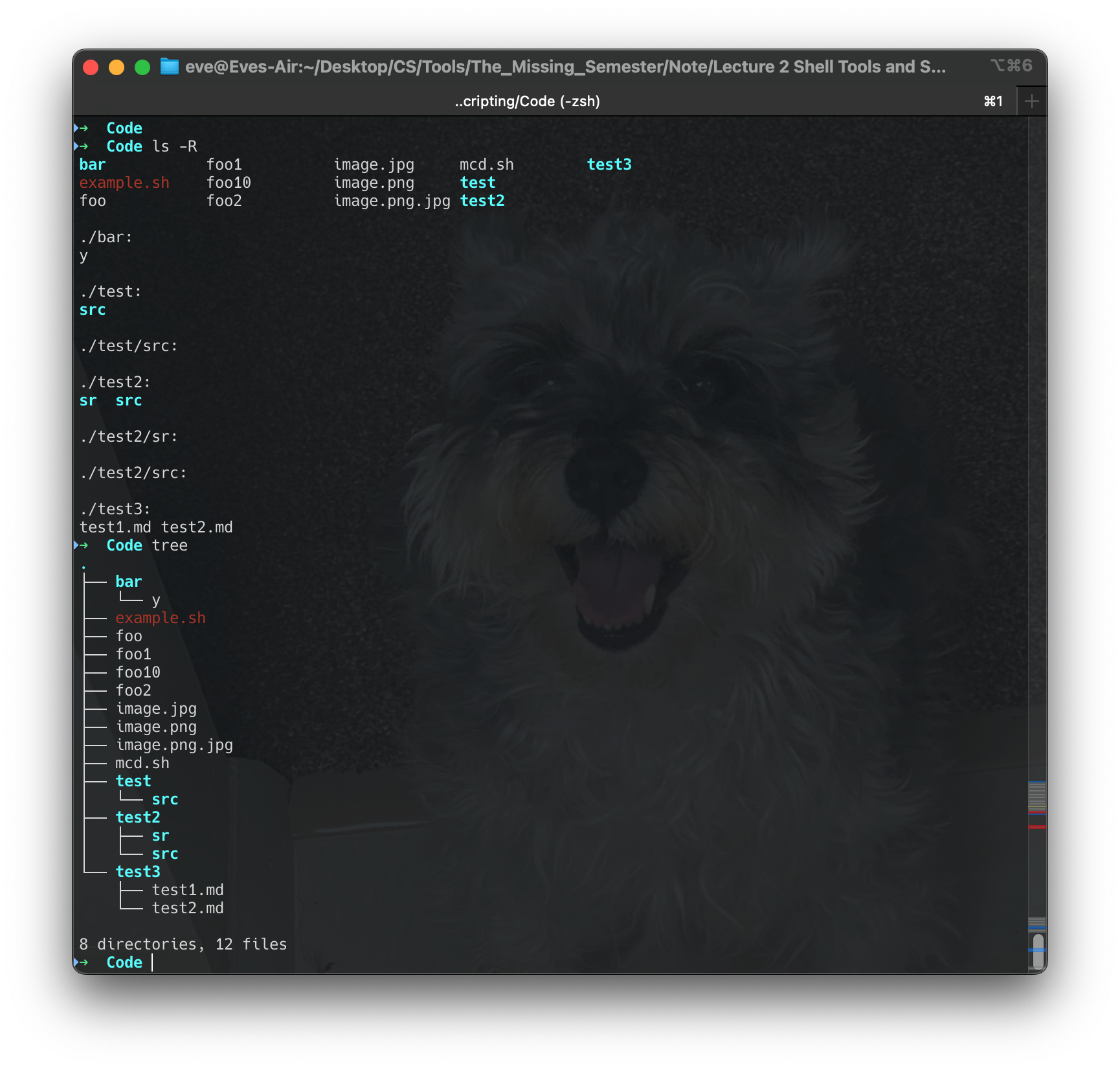Select the bar directory in the tree output
The width and height of the screenshot is (1120, 1070).
pos(129,581)
